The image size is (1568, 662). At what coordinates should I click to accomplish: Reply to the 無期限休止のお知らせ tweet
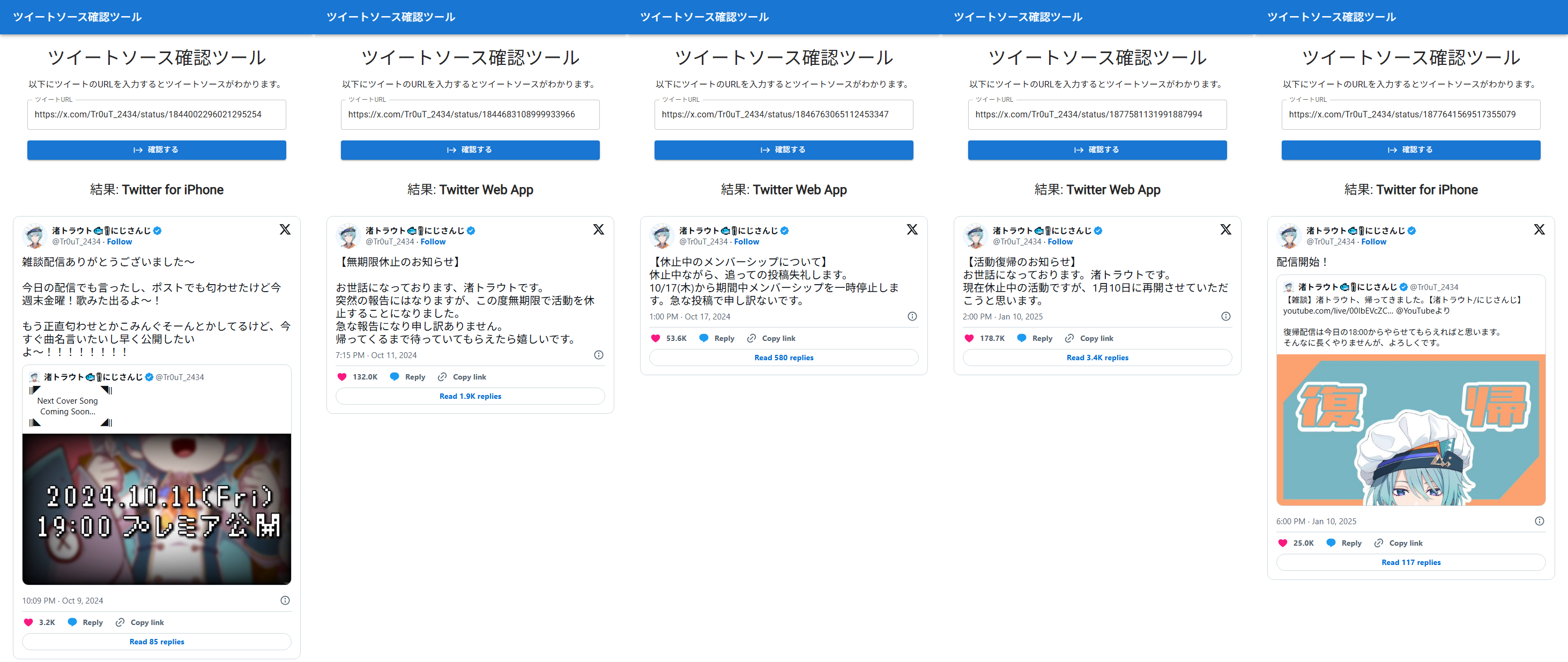[408, 377]
